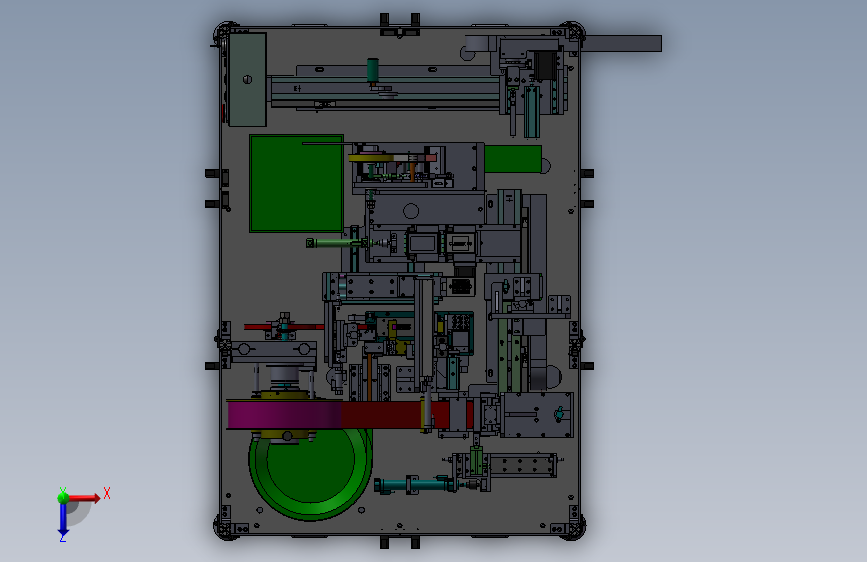Click the green Y axis ball of the triad
The height and width of the screenshot is (562, 867).
pos(63,497)
